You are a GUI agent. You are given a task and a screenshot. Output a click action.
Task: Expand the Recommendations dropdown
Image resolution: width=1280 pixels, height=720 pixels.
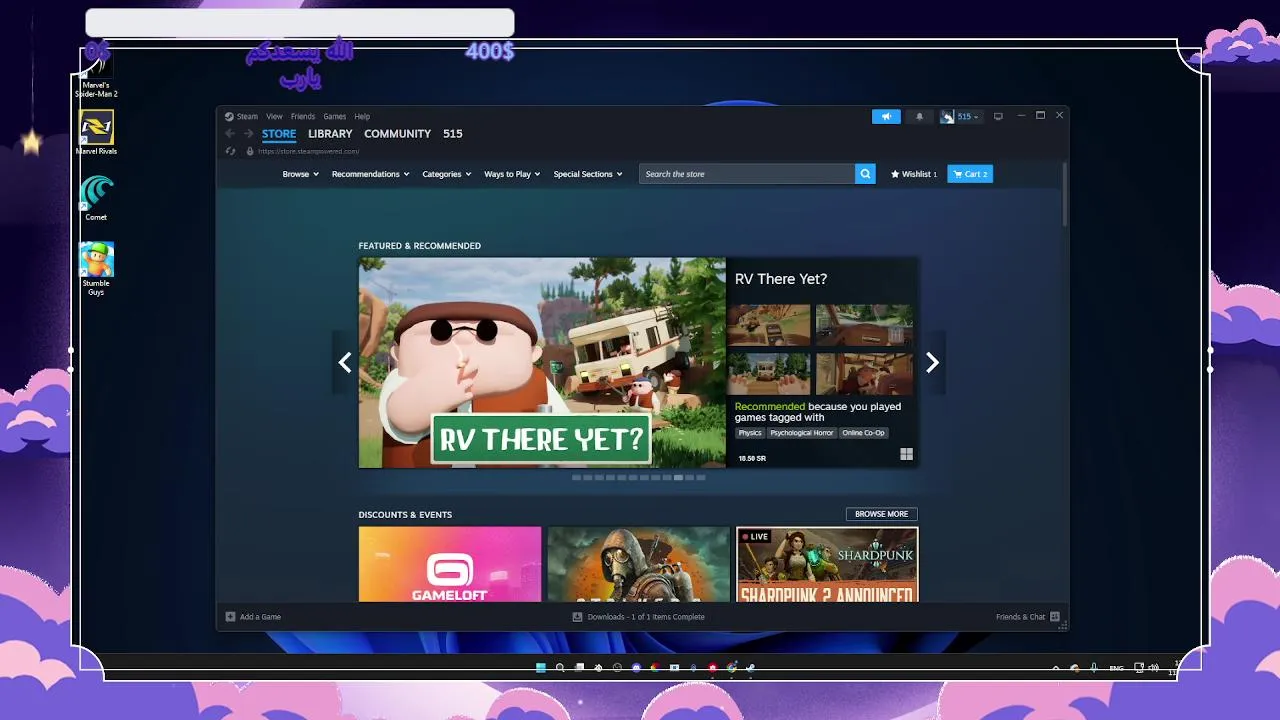(370, 174)
